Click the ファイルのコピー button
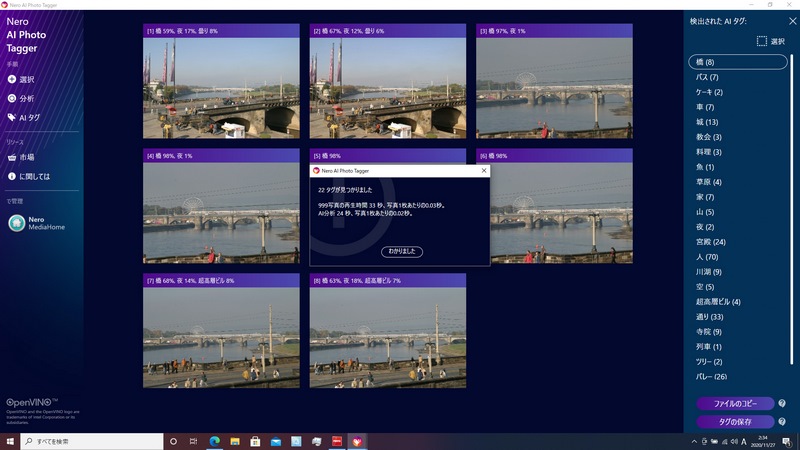The height and width of the screenshot is (450, 800). [735, 403]
